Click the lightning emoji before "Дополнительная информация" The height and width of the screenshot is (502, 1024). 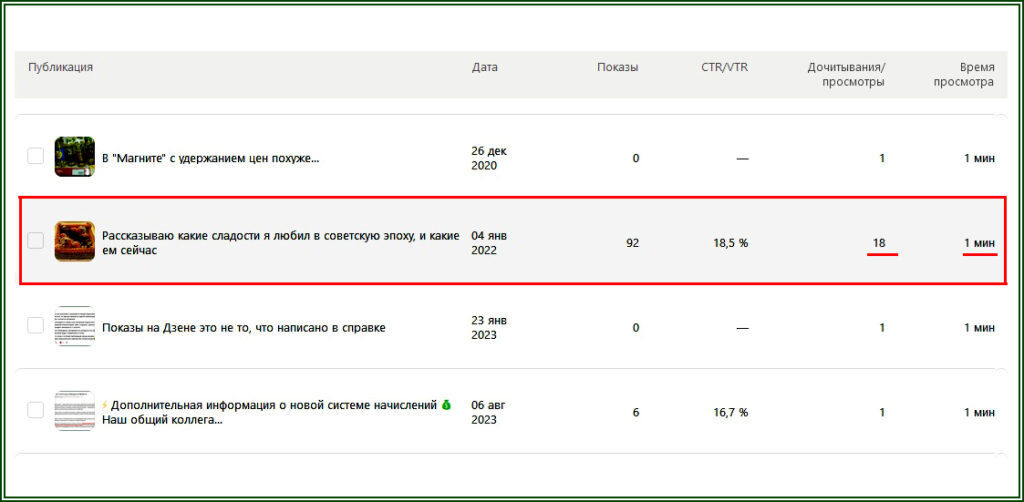click(104, 405)
